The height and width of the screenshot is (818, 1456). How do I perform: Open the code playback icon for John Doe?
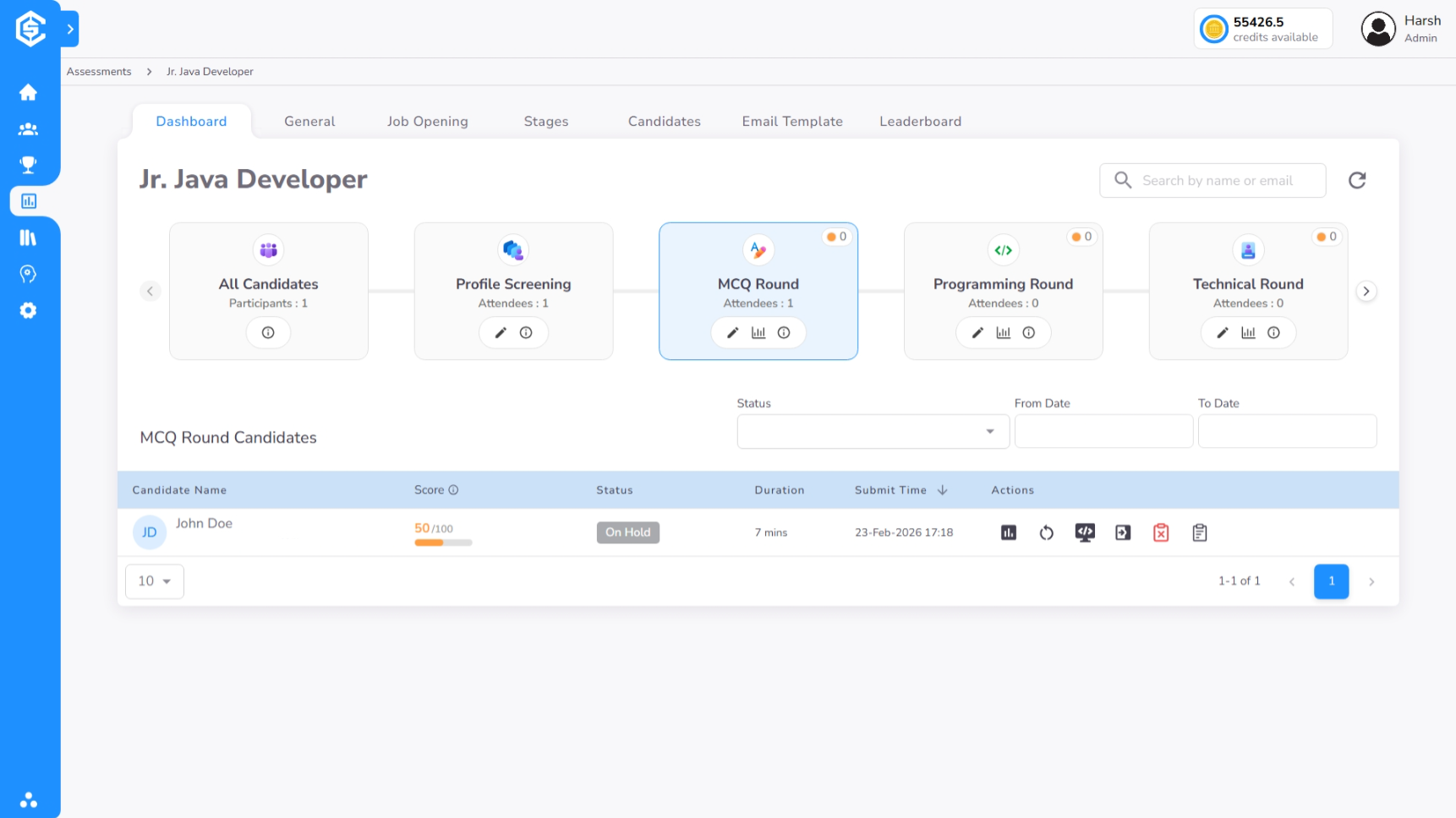coord(1085,532)
